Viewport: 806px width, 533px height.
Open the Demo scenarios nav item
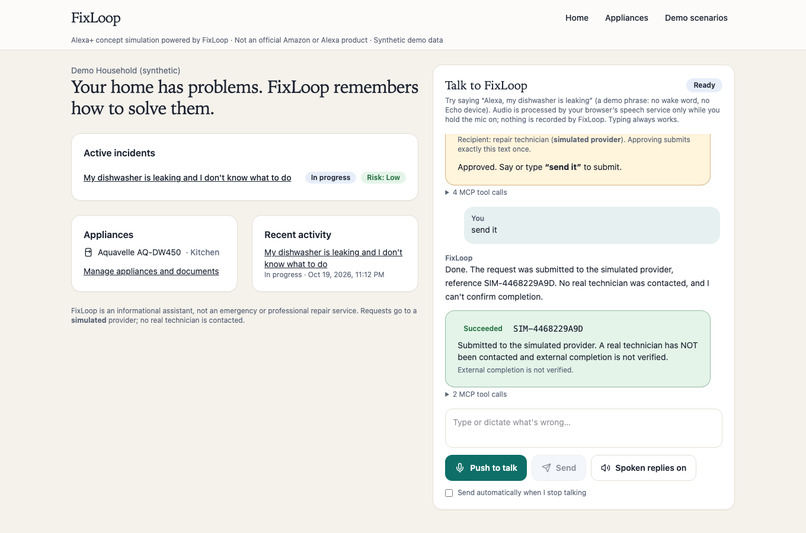point(696,18)
